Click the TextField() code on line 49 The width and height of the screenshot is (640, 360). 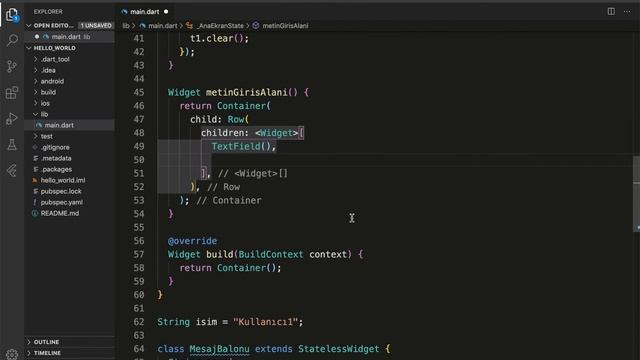pyautogui.click(x=241, y=147)
